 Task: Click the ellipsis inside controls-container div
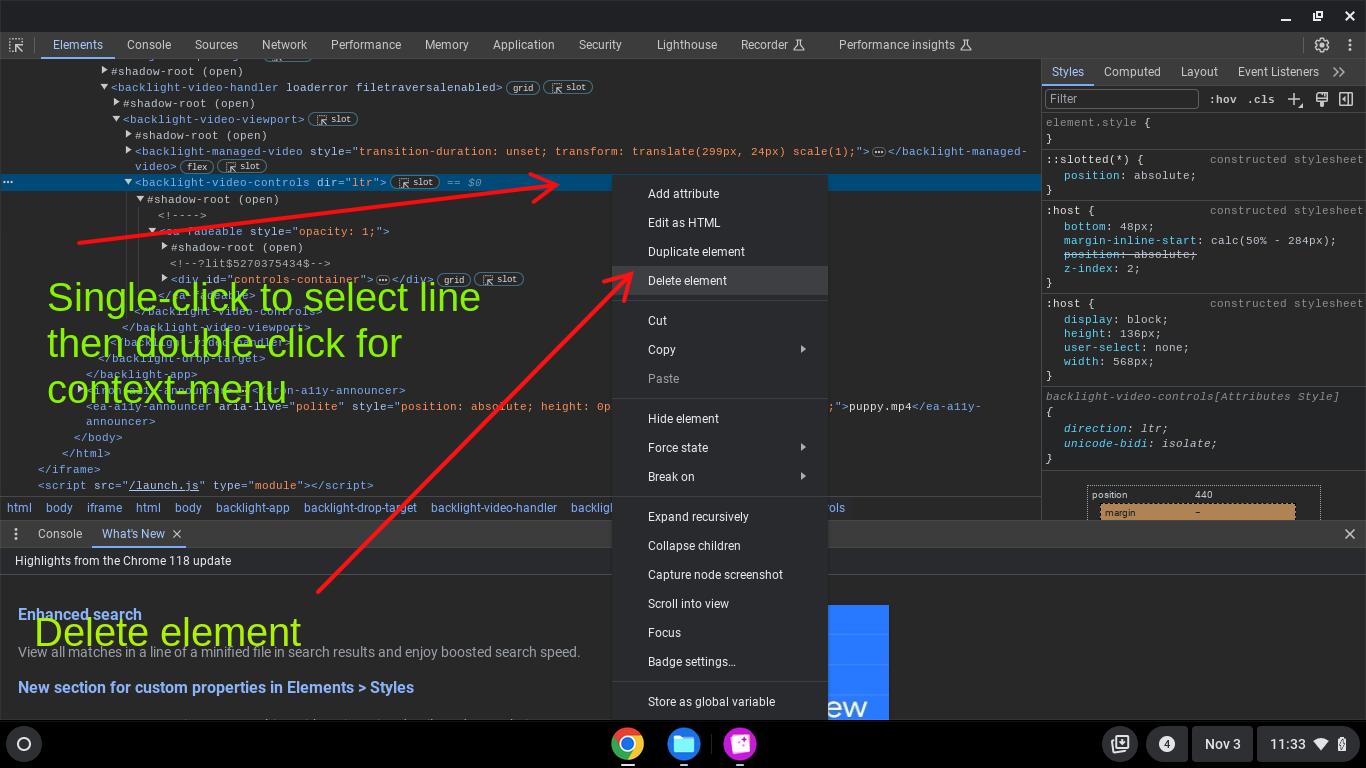(x=382, y=280)
